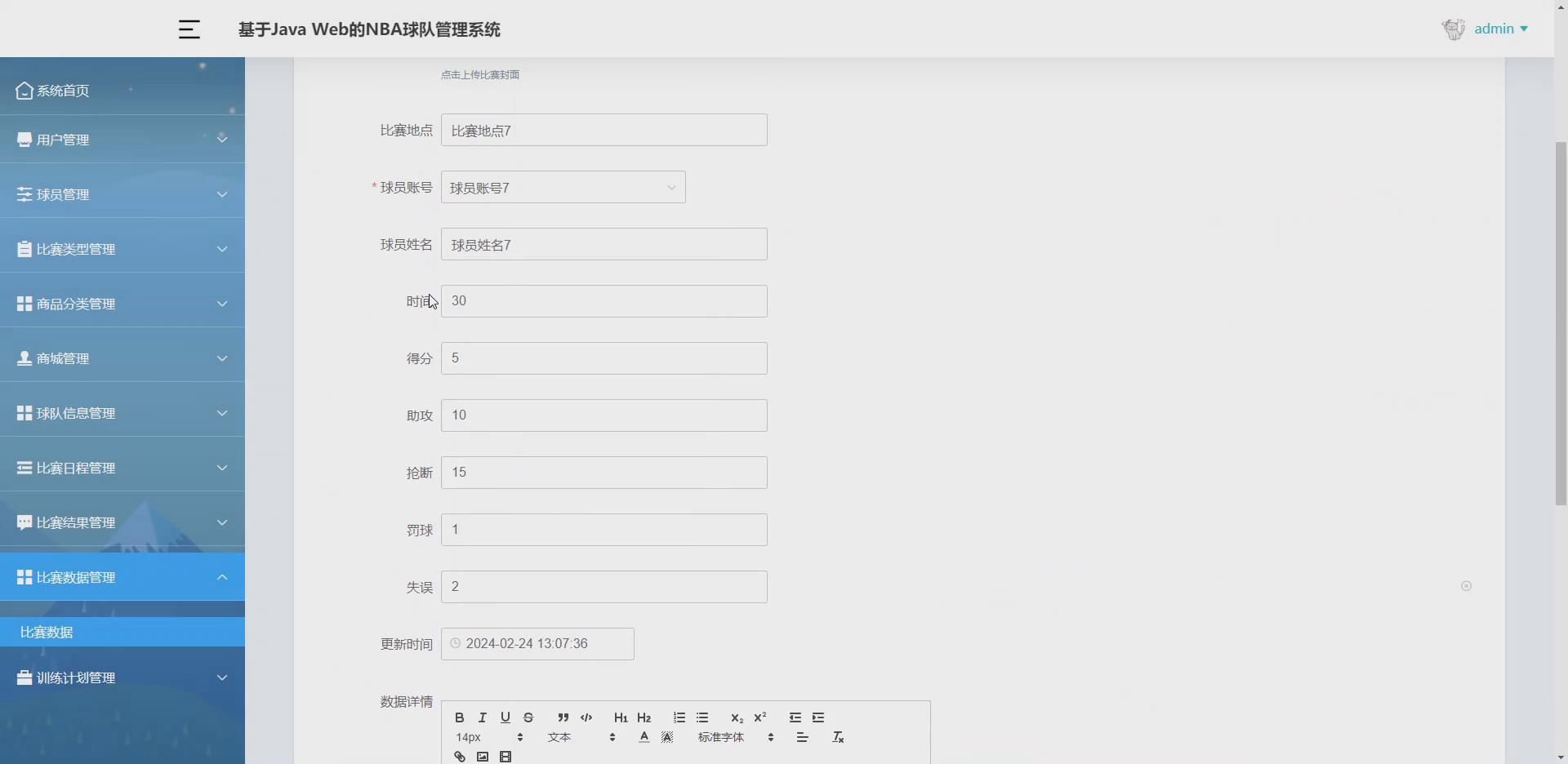Viewport: 1568px width, 764px height.
Task: Toggle bold formatting in the editor
Action: pyautogui.click(x=459, y=717)
